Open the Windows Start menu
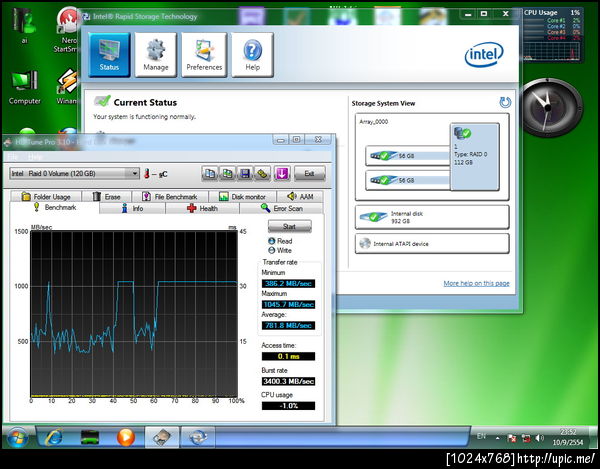Image resolution: width=600 pixels, height=469 pixels. [x=17, y=437]
